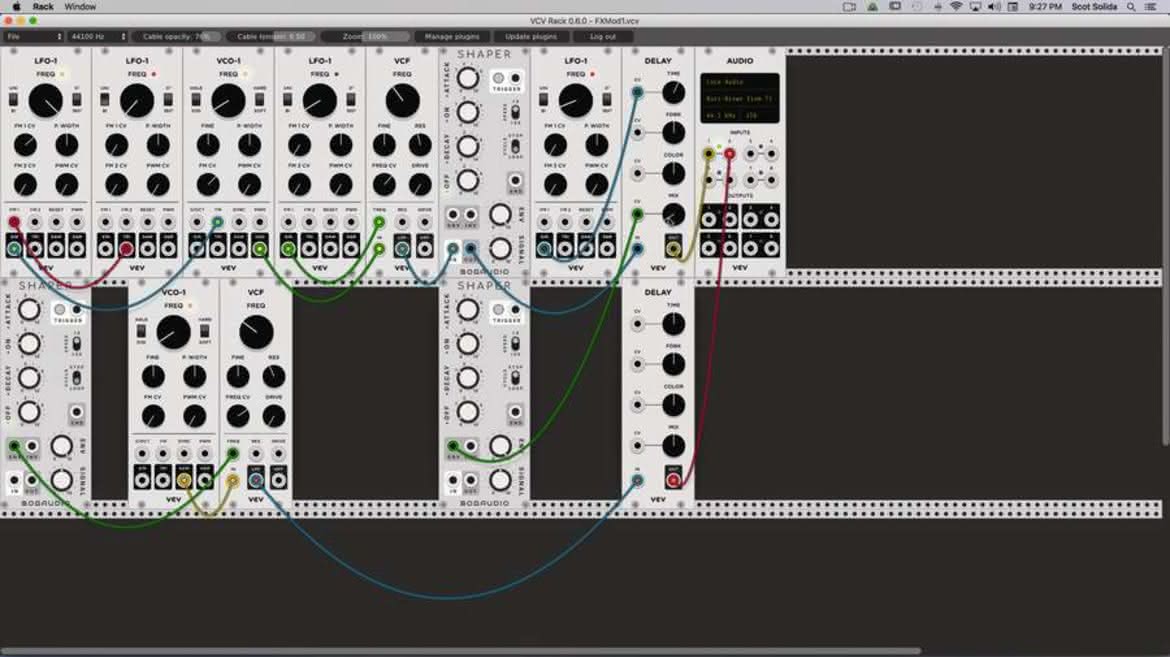Click the MIX knob on bottom-row DELAY module
The image size is (1170, 657).
(x=673, y=446)
